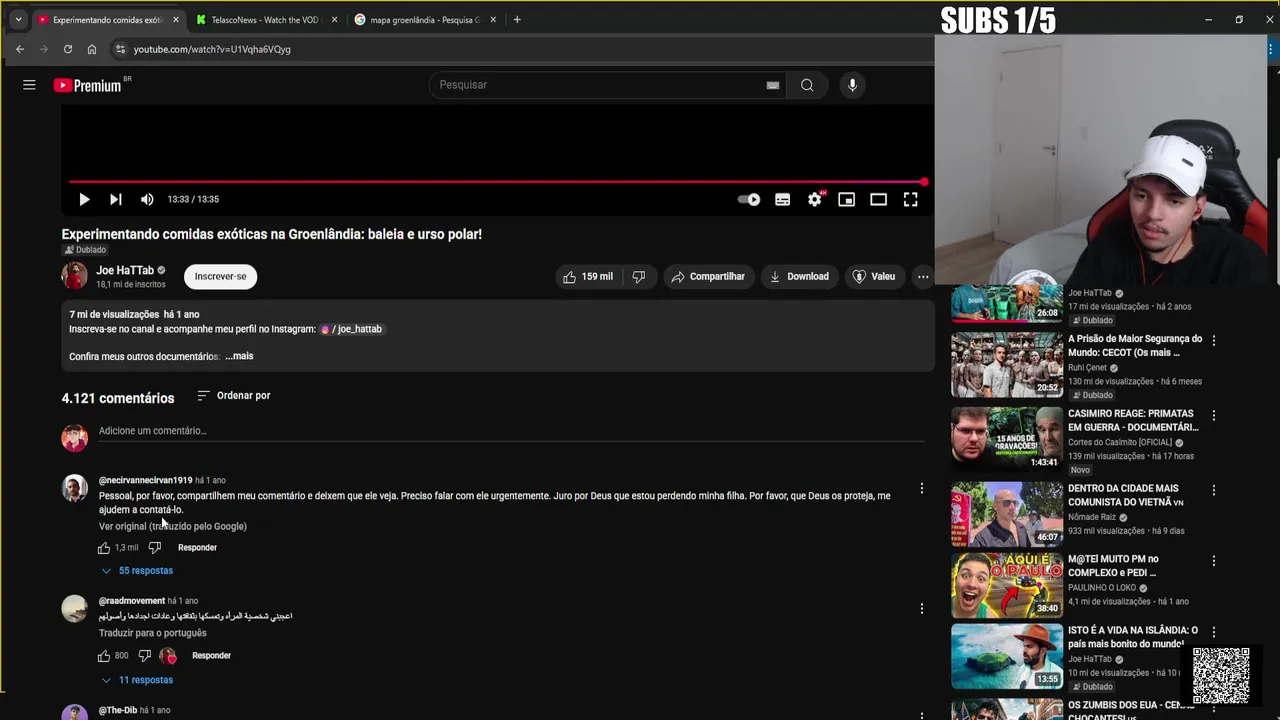The width and height of the screenshot is (1280, 720).
Task: Click the Download button
Action: coord(798,276)
